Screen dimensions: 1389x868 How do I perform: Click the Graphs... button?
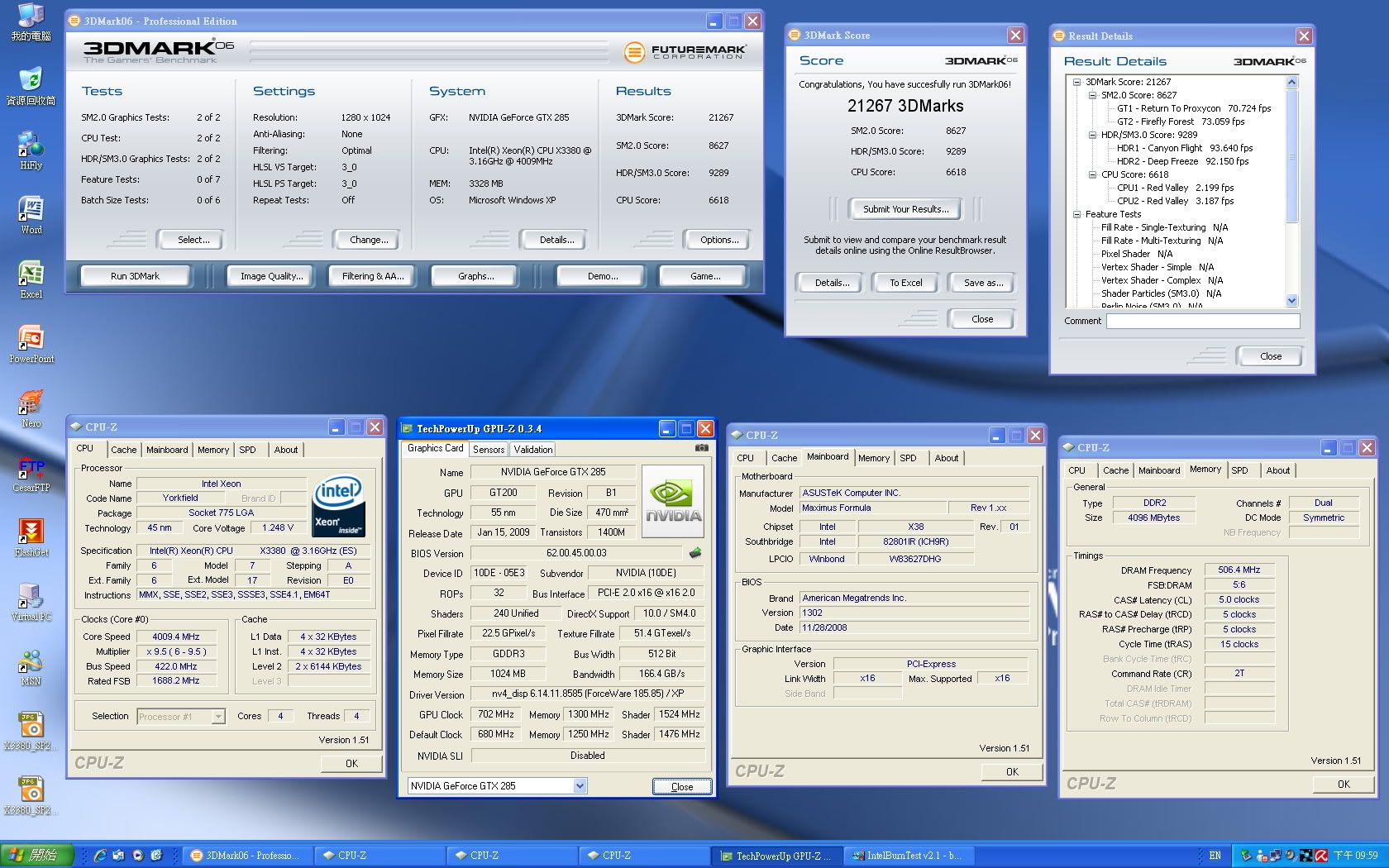475,276
